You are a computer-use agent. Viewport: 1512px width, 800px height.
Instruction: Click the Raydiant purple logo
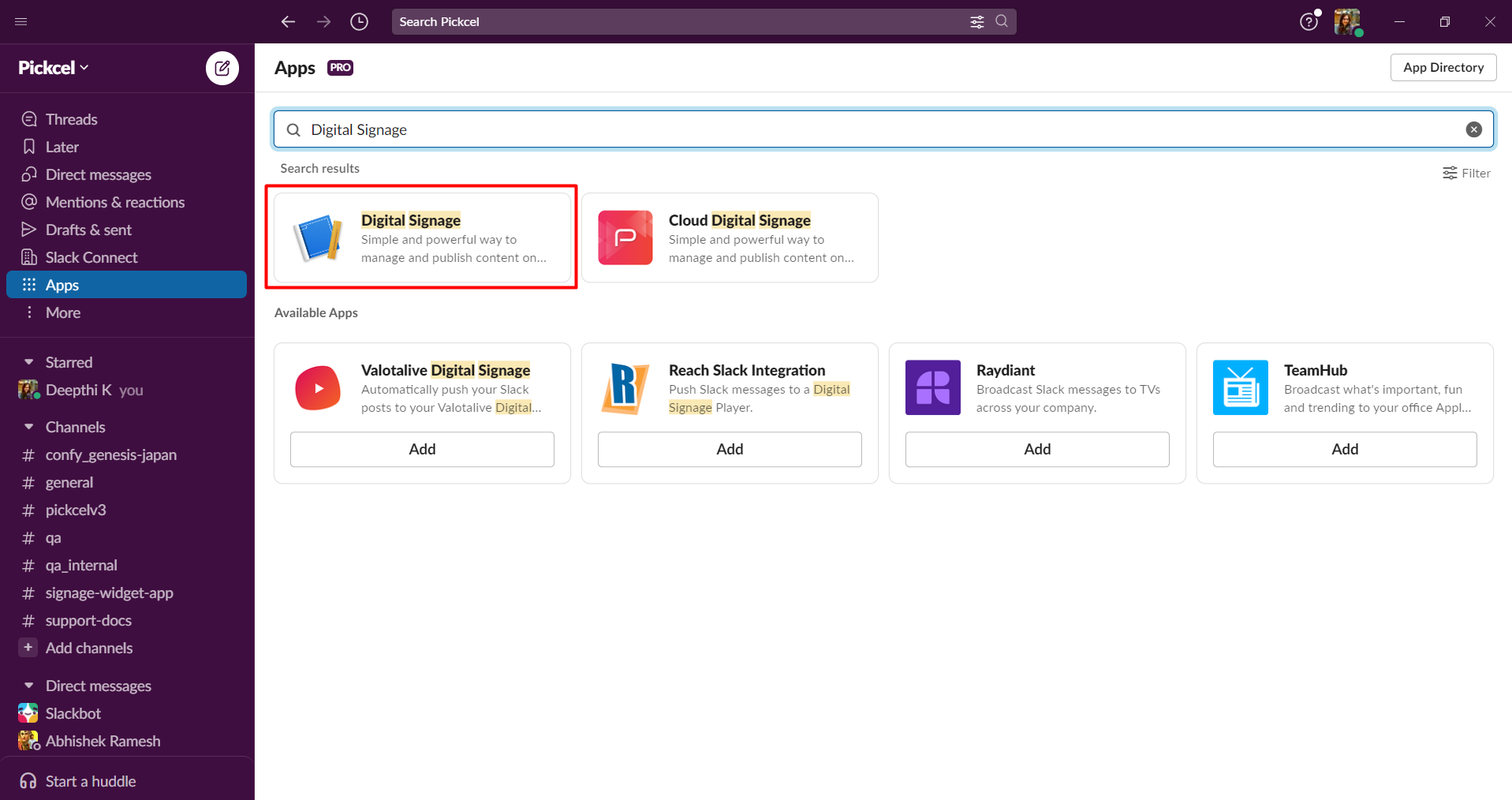point(933,387)
